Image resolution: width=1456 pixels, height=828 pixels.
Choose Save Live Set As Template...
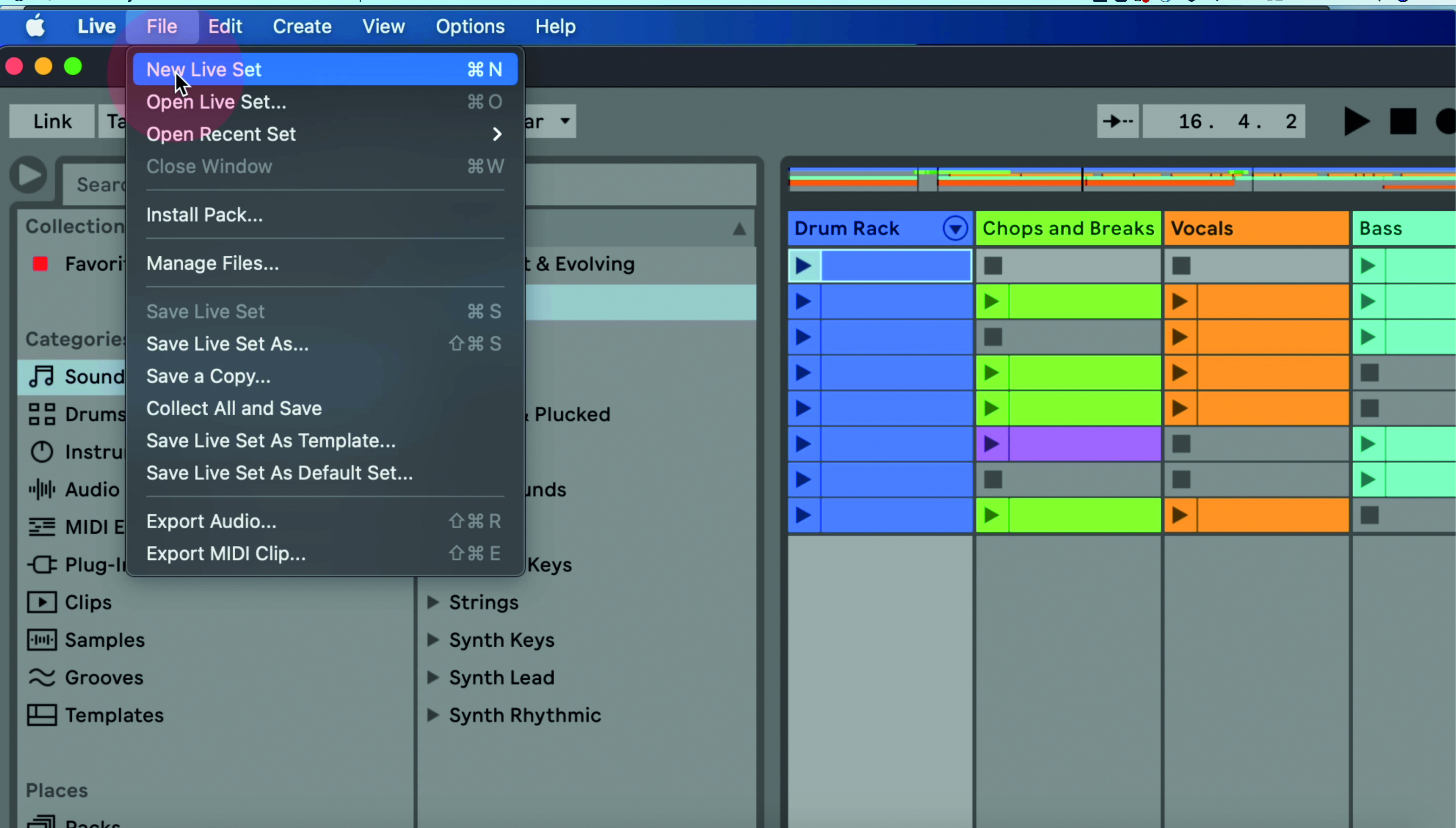(x=325, y=441)
